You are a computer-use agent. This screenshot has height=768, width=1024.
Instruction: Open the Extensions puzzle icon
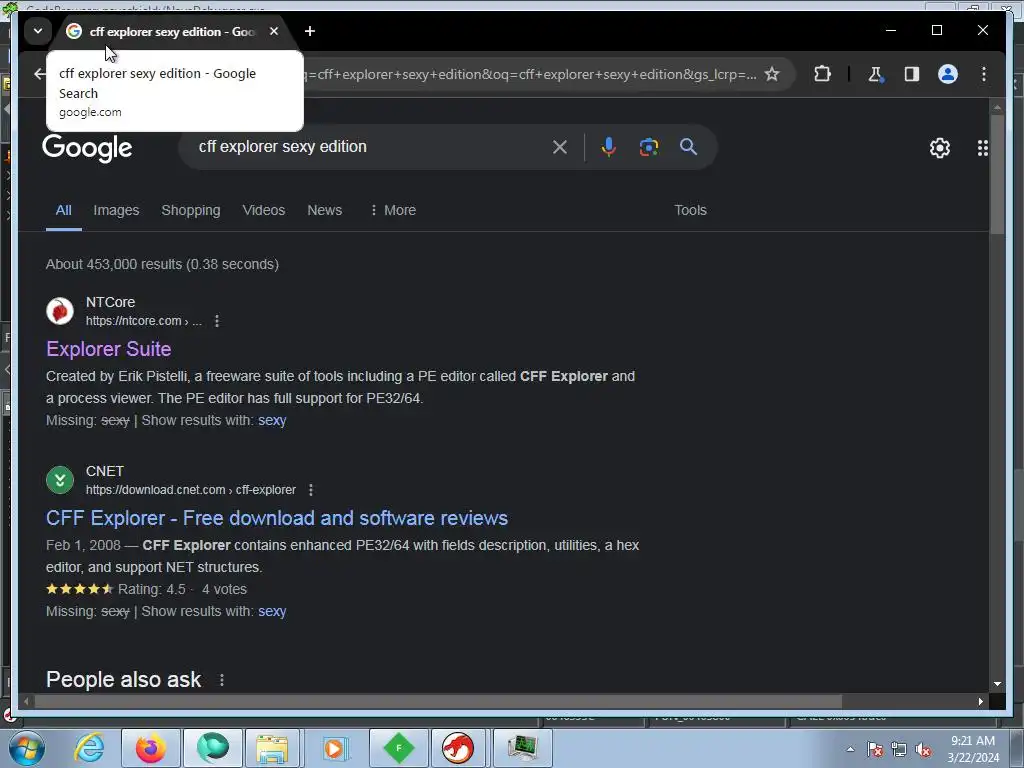(823, 74)
